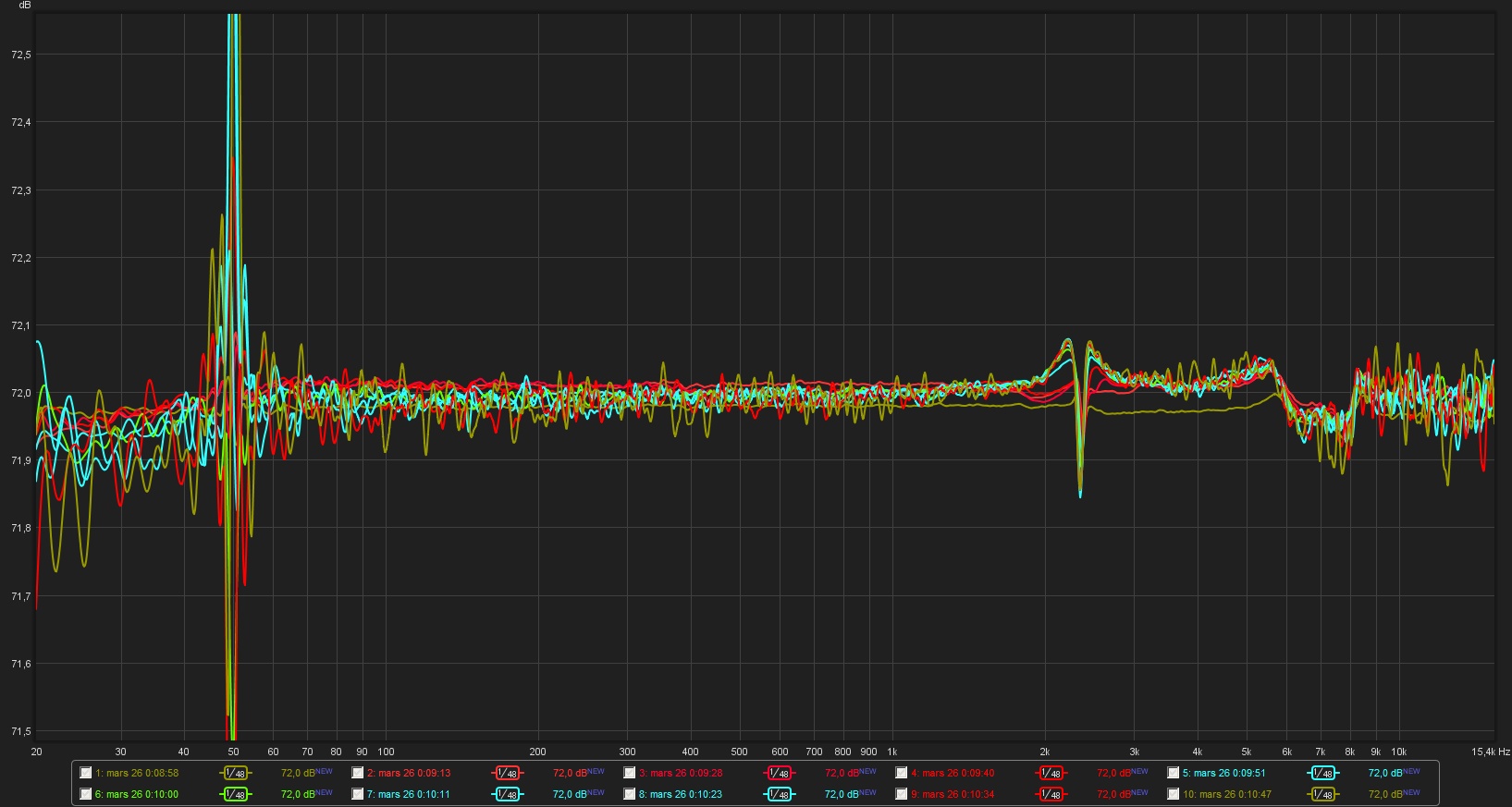Click the cyan 1/48 icon for trace 7
Viewport: 1512px width, 807px height.
tap(507, 794)
